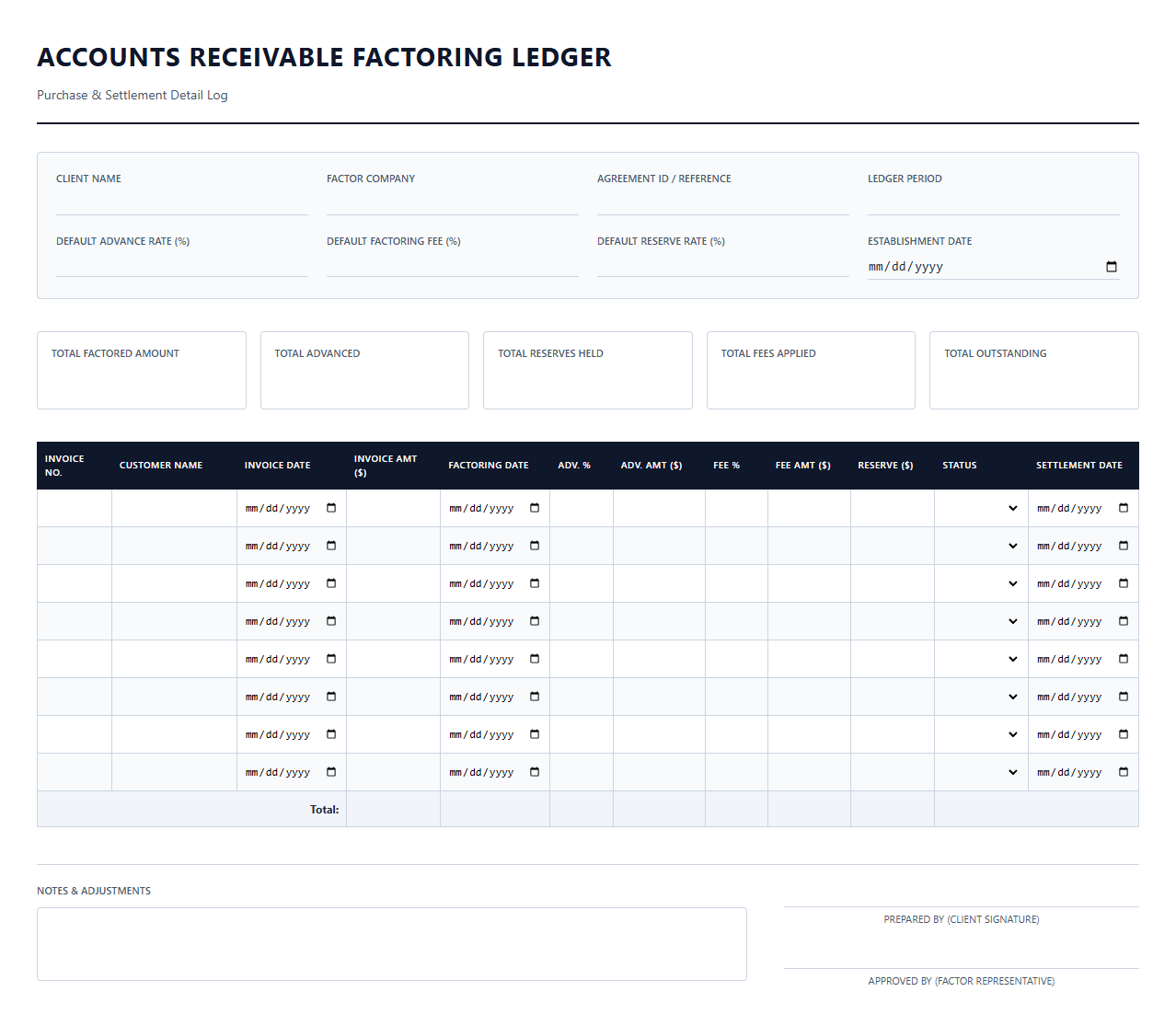
Task: Open Invoice Date calendar icon in second row
Action: tap(331, 546)
